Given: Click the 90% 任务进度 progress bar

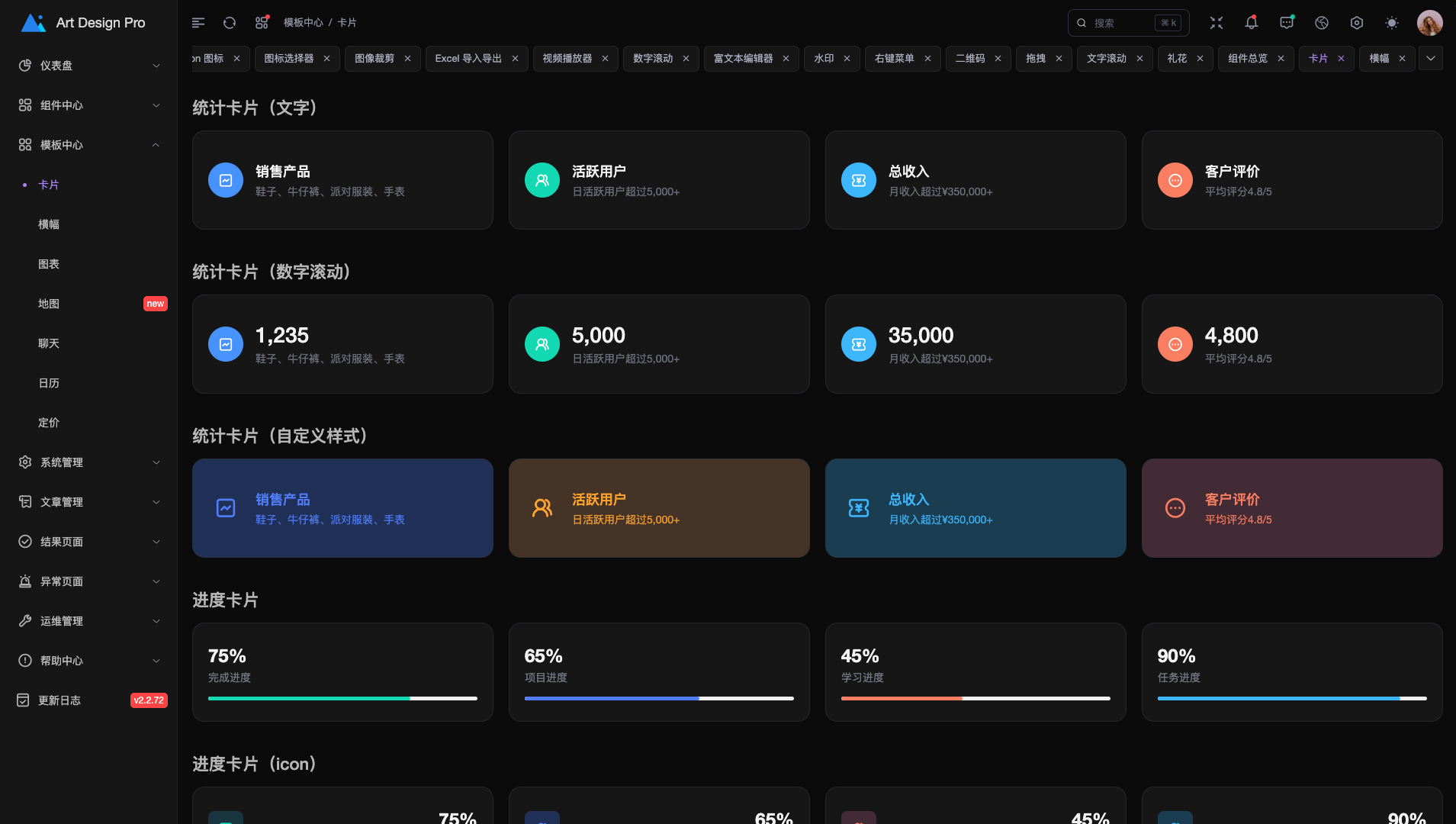Looking at the screenshot, I should pyautogui.click(x=1292, y=698).
